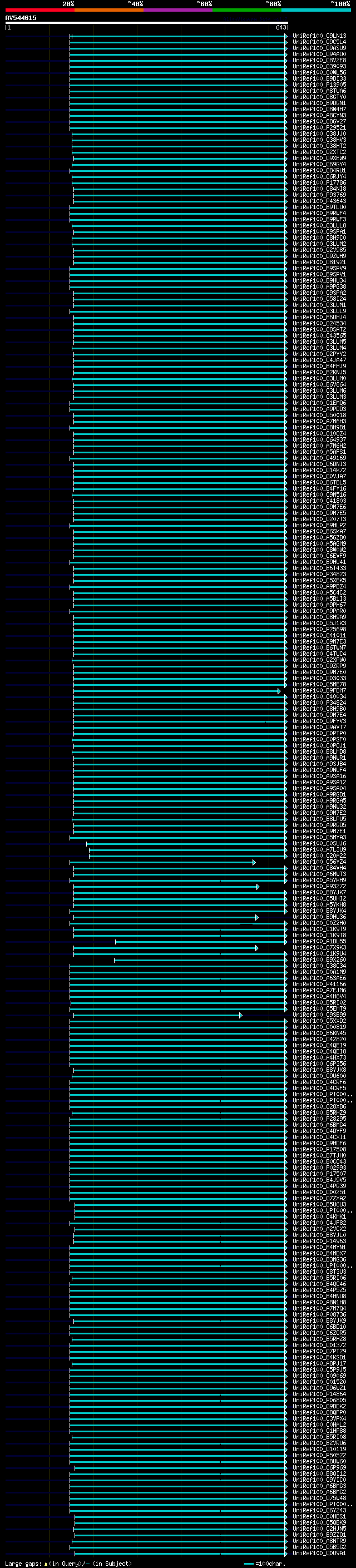The height and width of the screenshot is (1568, 356).
Task: Select the UniRef100_B8LPU5 label
Action: click(x=319, y=819)
